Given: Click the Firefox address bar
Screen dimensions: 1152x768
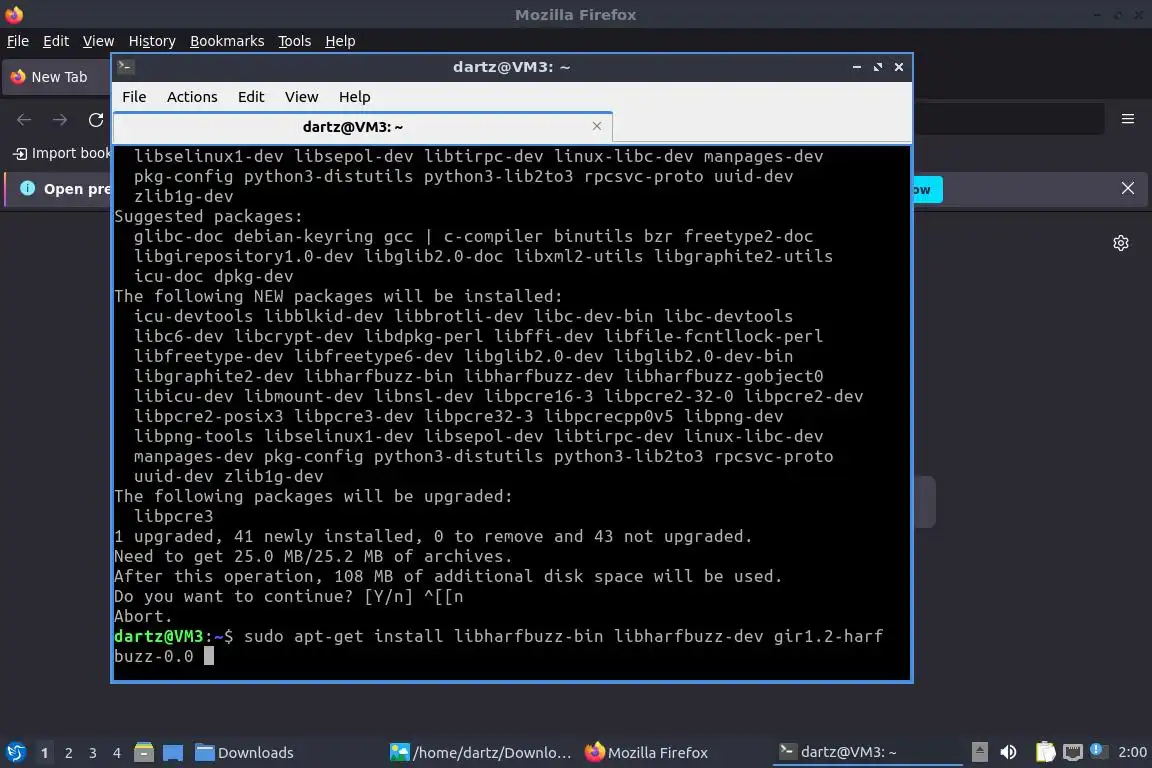Looking at the screenshot, I should click(1008, 119).
